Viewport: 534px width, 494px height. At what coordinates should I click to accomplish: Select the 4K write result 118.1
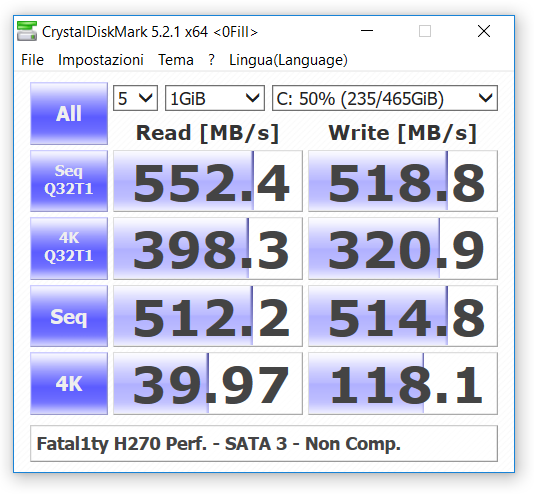tap(403, 383)
